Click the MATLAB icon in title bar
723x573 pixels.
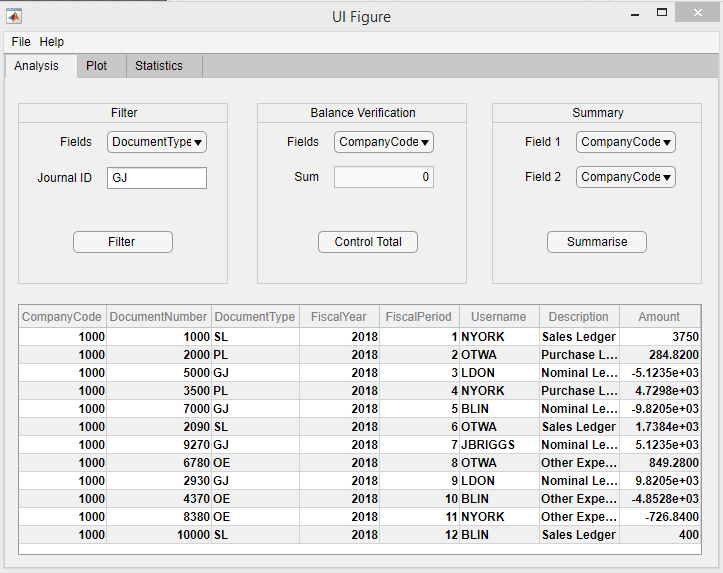[14, 16]
